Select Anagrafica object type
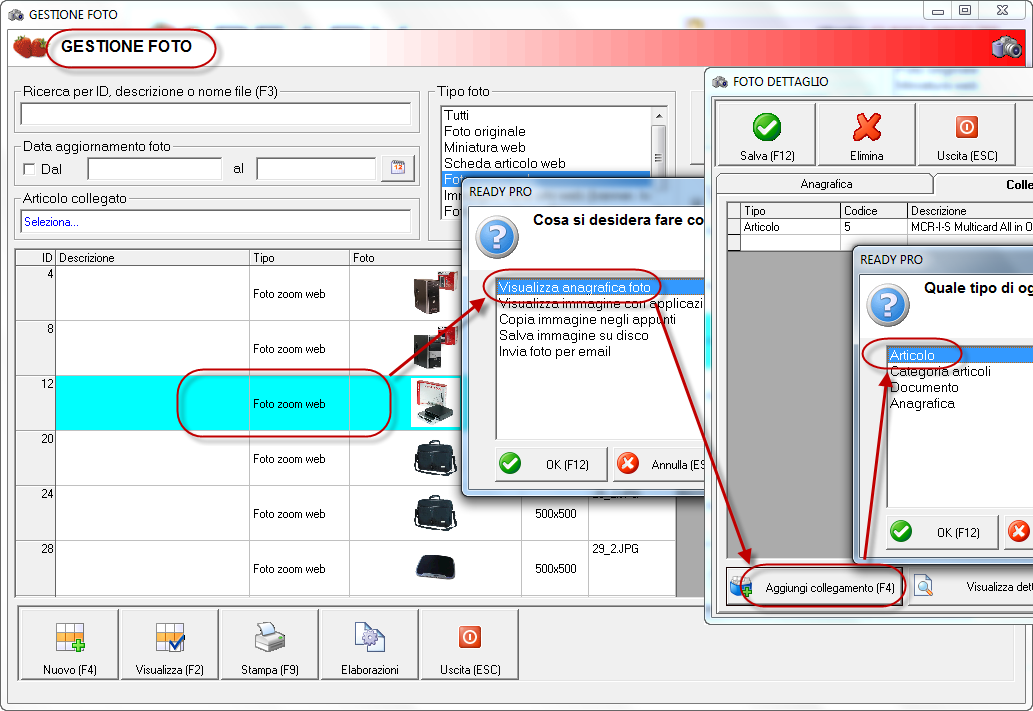Screen dimensions: 1033x711 (x=960, y=403)
